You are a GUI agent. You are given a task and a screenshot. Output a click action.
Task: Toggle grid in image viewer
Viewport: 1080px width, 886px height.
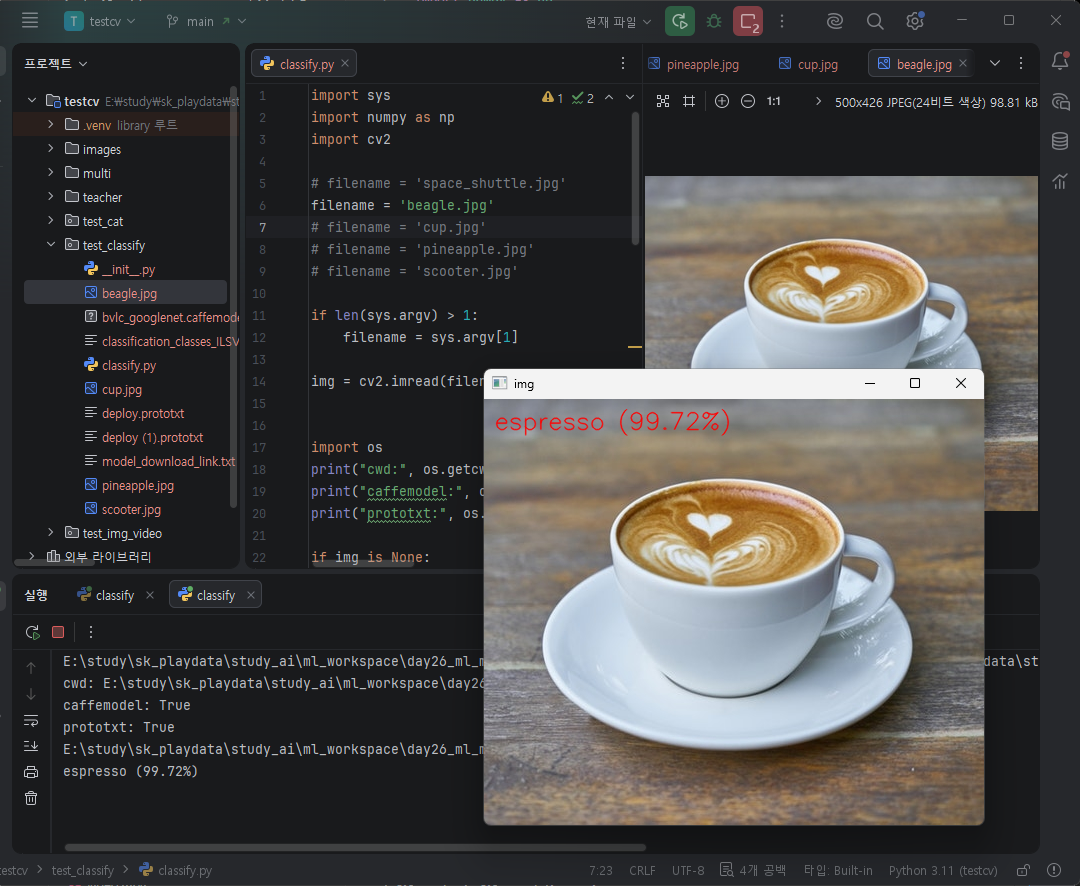pyautogui.click(x=689, y=101)
